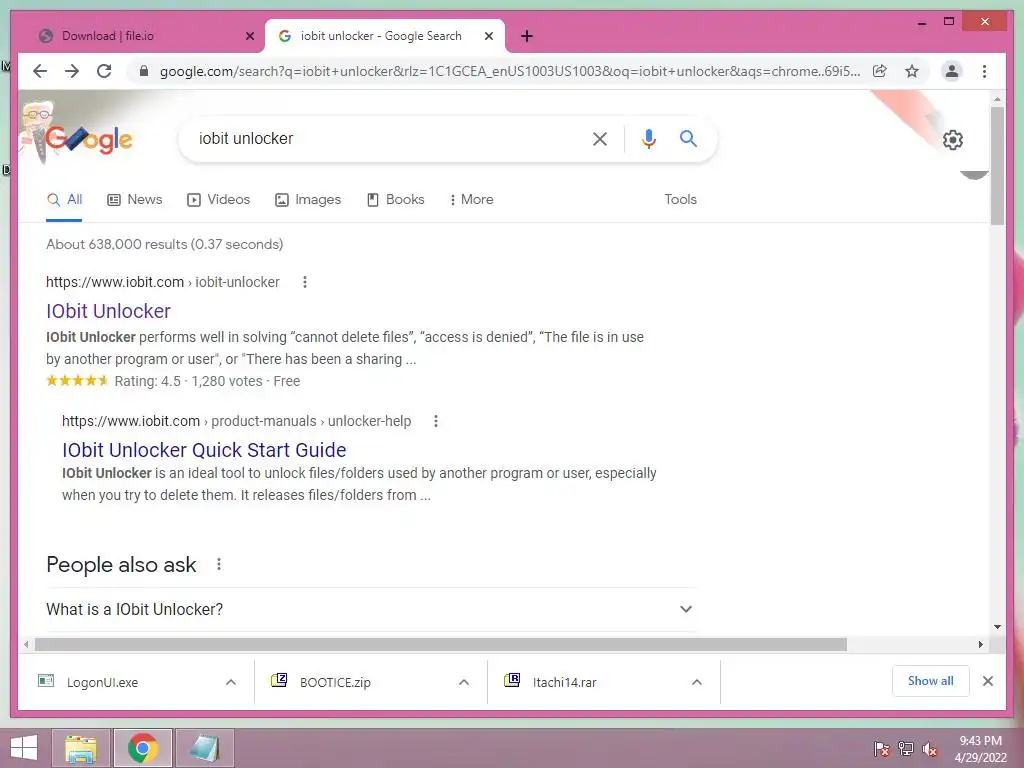1024x768 pixels.
Task: Open the Action Center flag tray icon
Action: pos(882,748)
